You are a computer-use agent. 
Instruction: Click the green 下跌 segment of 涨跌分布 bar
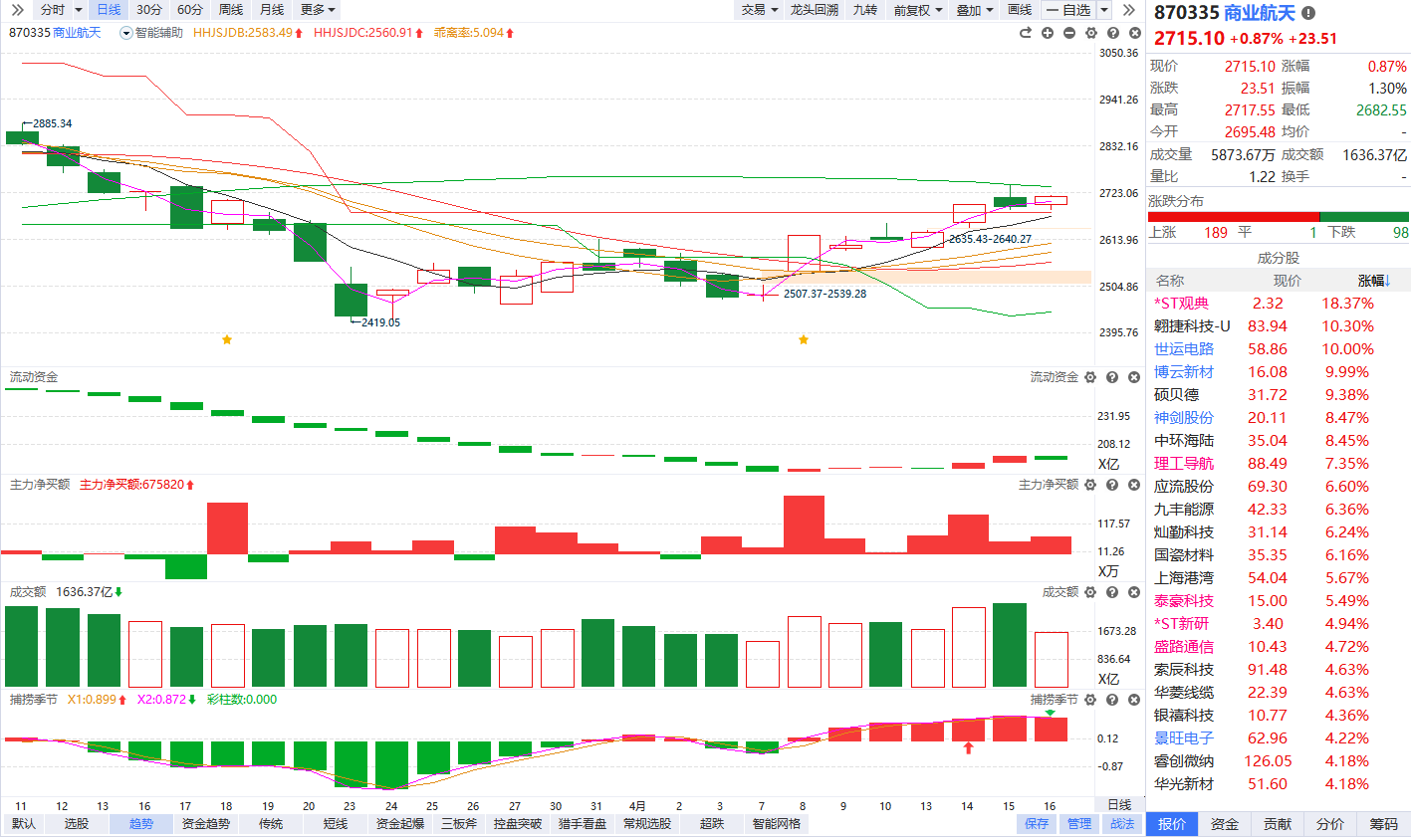pyautogui.click(x=1364, y=216)
